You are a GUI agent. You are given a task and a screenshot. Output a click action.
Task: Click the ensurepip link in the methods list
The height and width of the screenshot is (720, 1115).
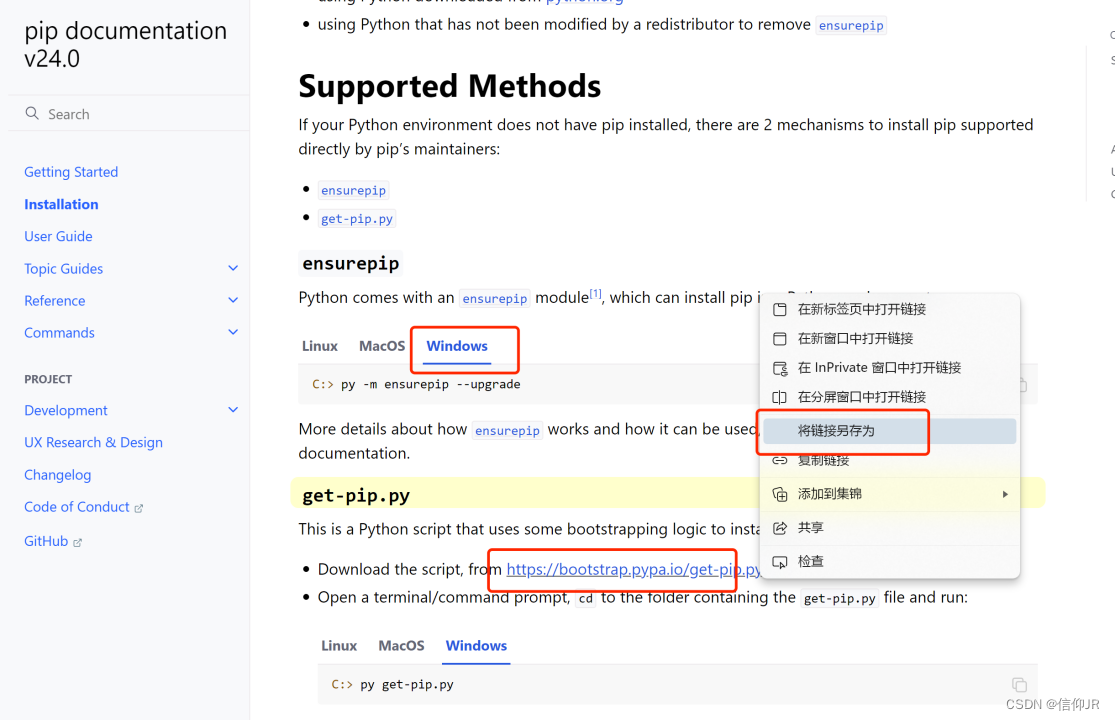353,190
